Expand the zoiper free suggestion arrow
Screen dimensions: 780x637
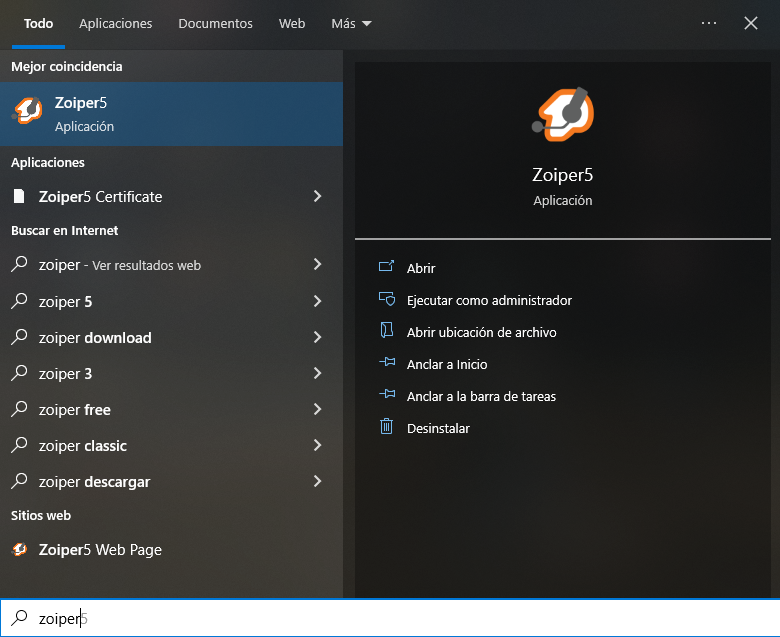pos(317,409)
